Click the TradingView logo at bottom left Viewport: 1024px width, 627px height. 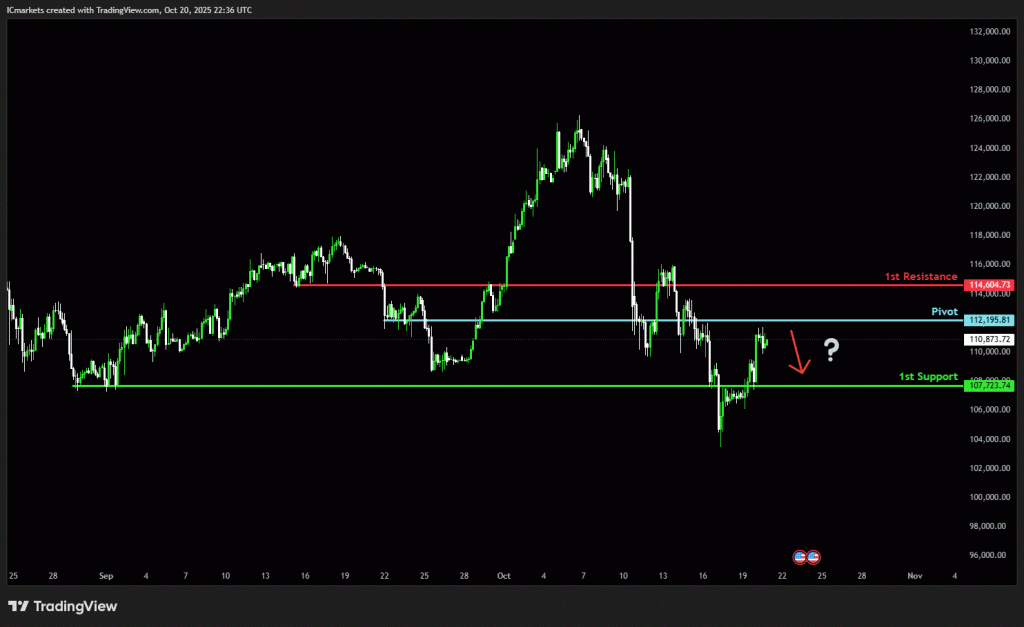click(x=63, y=606)
